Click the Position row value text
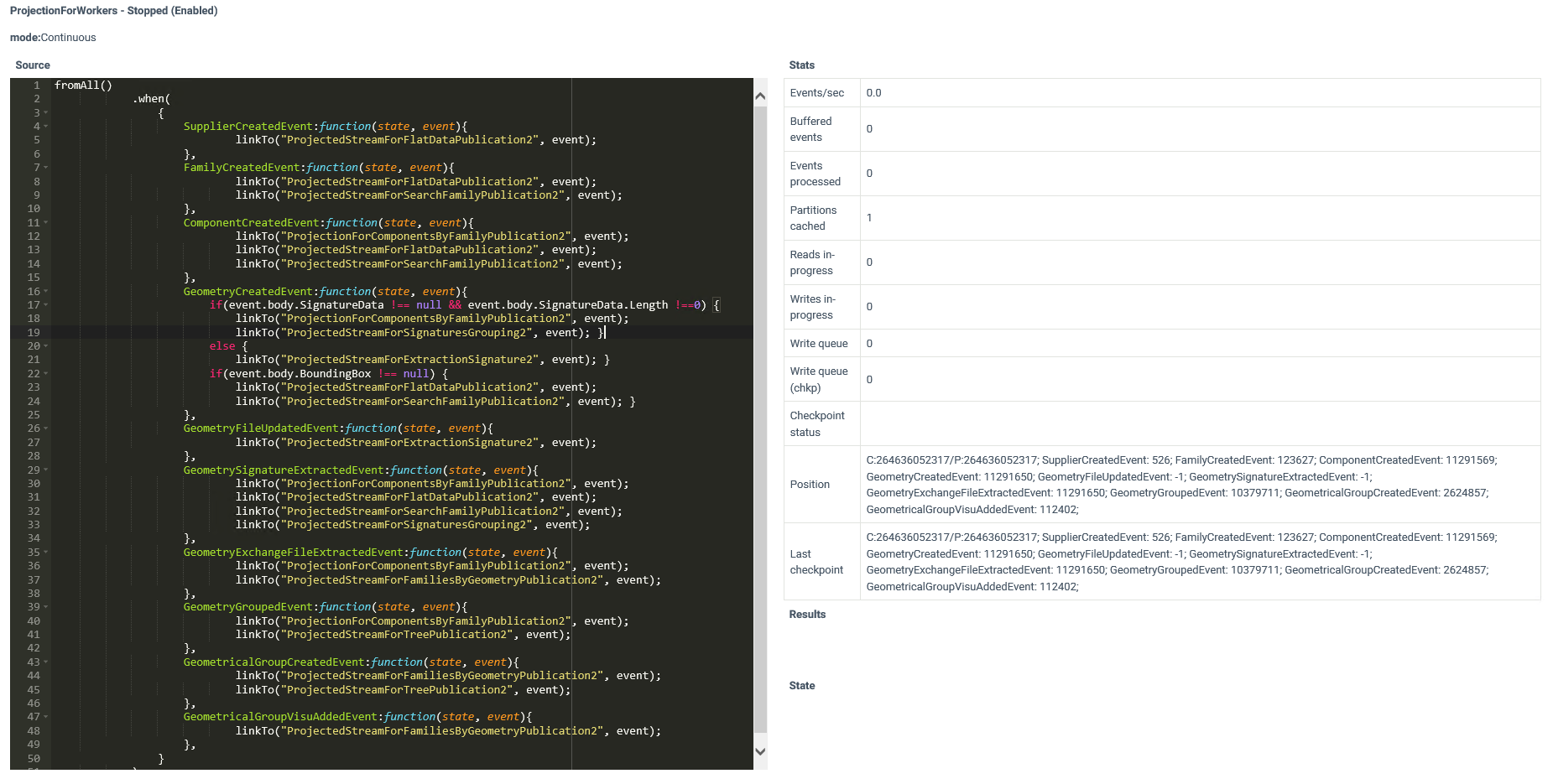The width and height of the screenshot is (1553, 784). click(x=1181, y=485)
